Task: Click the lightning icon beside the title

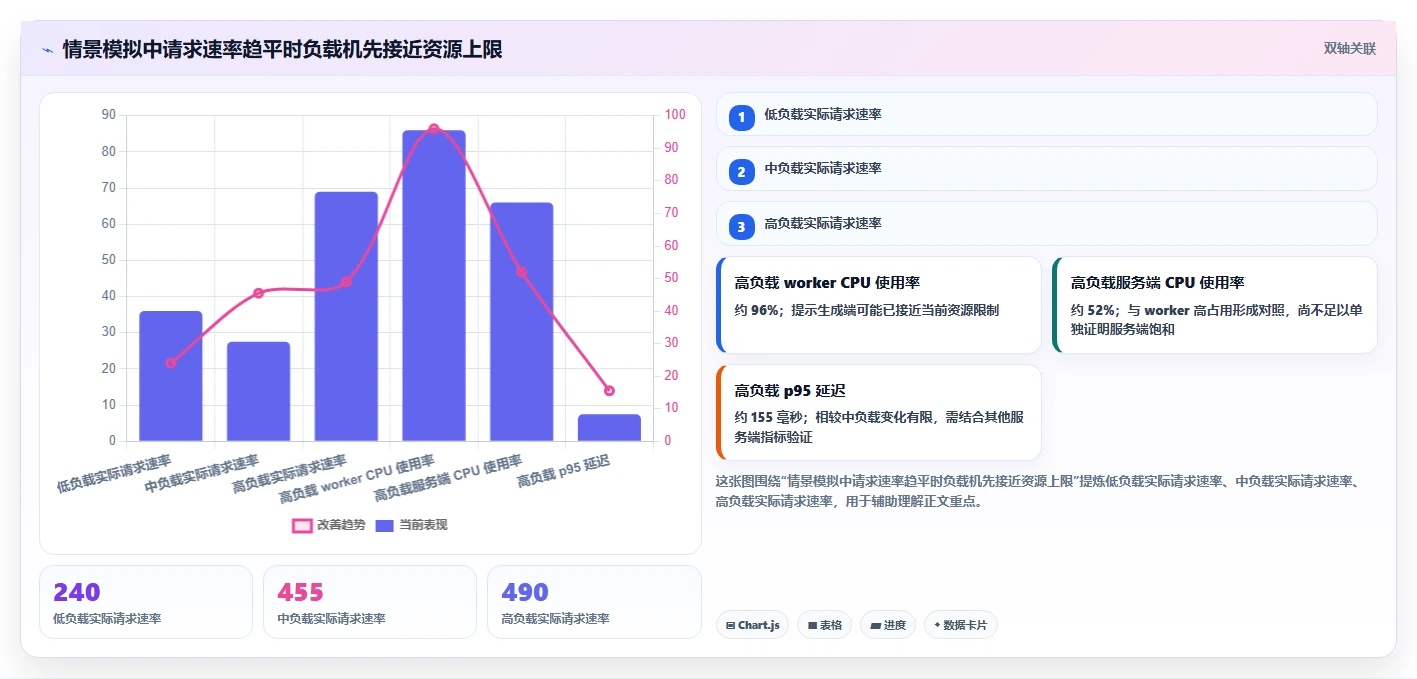Action: pos(47,49)
